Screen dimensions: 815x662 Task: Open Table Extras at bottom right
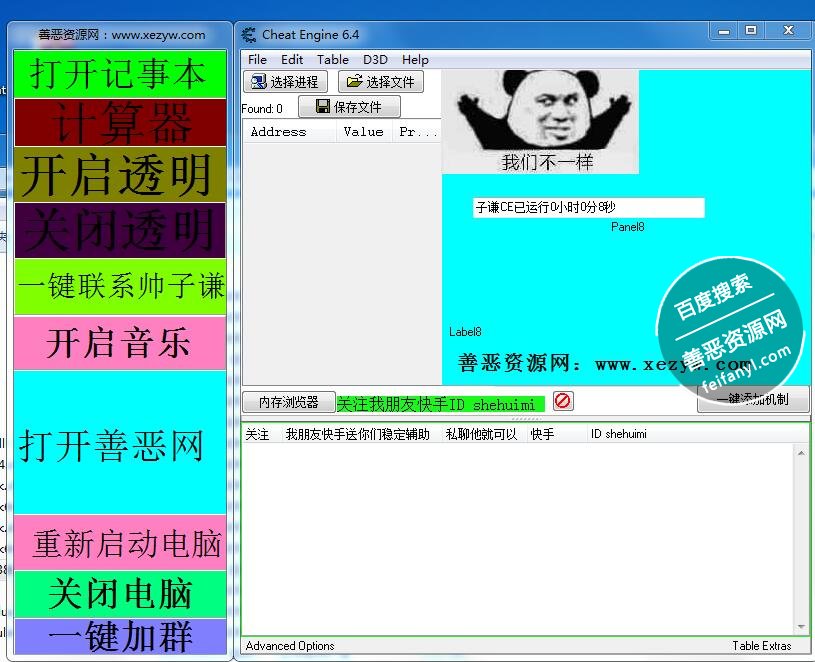pyautogui.click(x=761, y=646)
